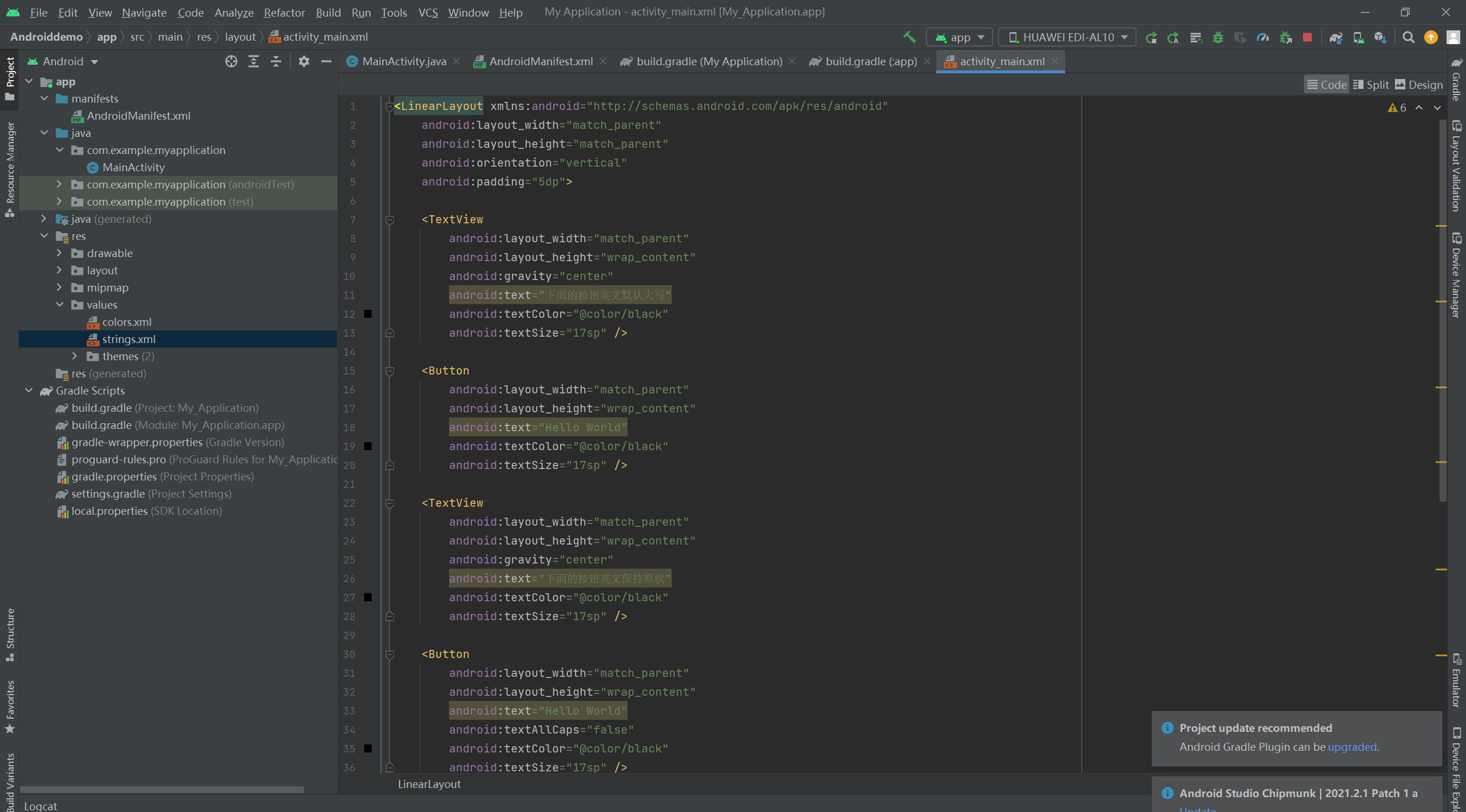This screenshot has height=812, width=1466.
Task: Open the HUAWEI EDI-AL10 device dropdown
Action: tap(1067, 37)
